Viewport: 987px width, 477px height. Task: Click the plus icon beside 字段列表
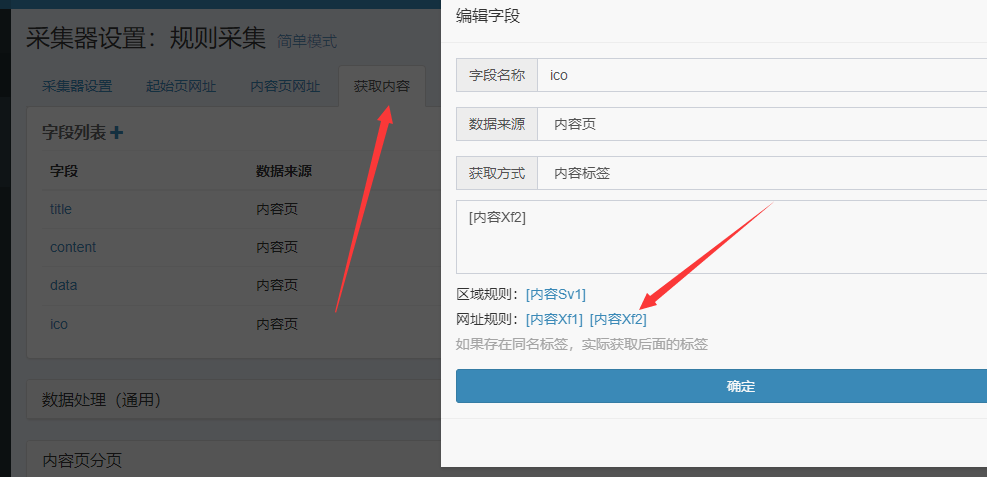[117, 132]
